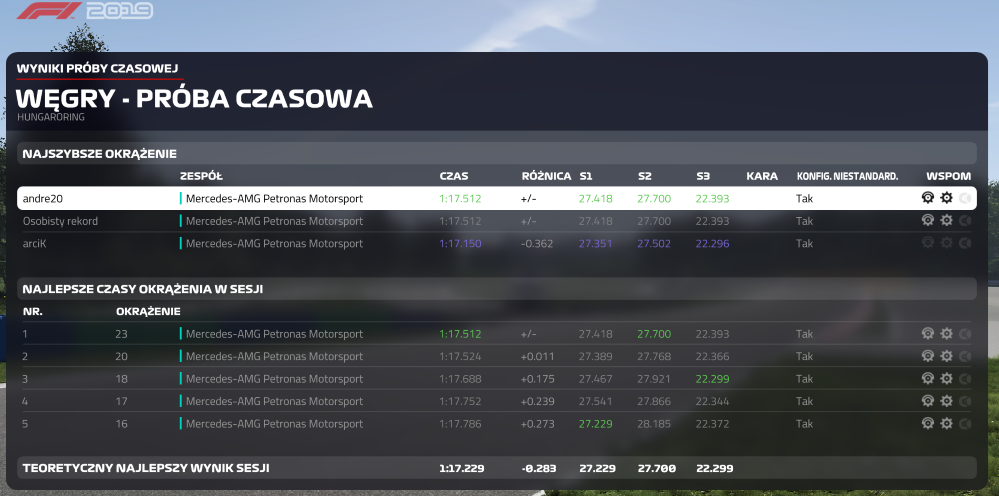Click the +0.175 difference value

(537, 379)
